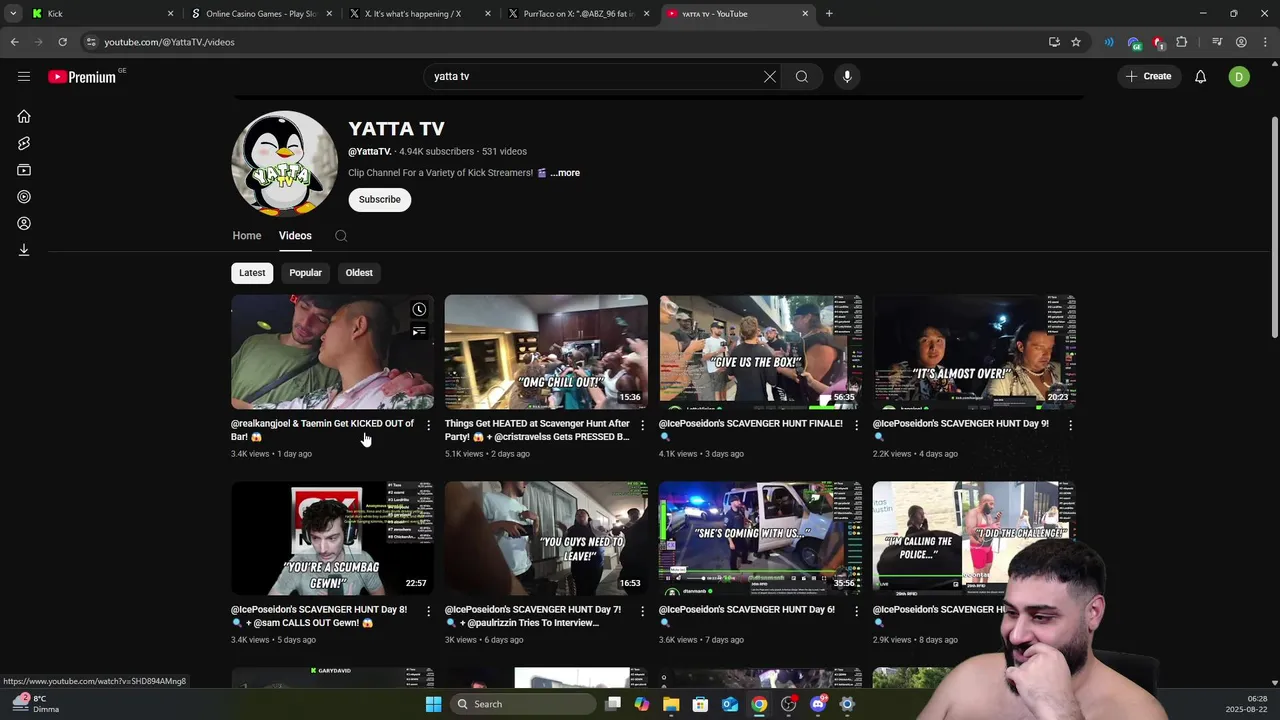The image size is (1280, 720).
Task: Switch to the PurrTaco on X tab
Action: click(x=578, y=14)
